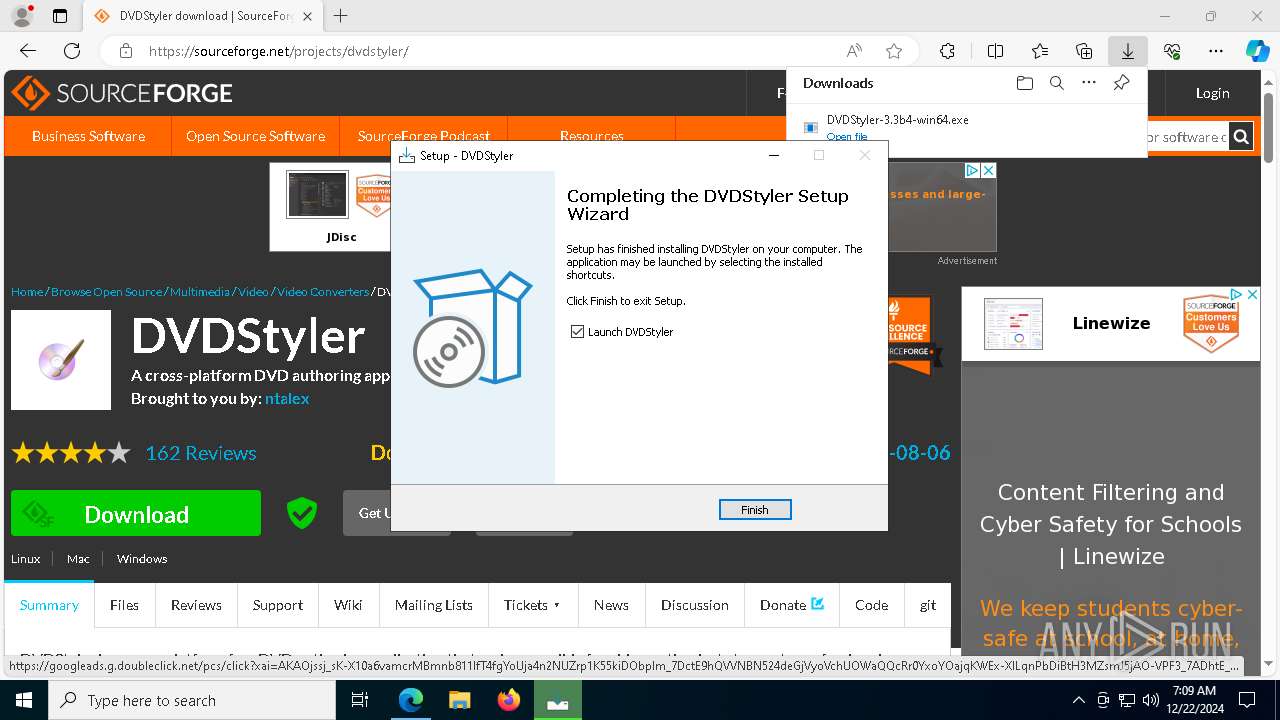Switch to the Support tab
The width and height of the screenshot is (1280, 720).
[278, 604]
